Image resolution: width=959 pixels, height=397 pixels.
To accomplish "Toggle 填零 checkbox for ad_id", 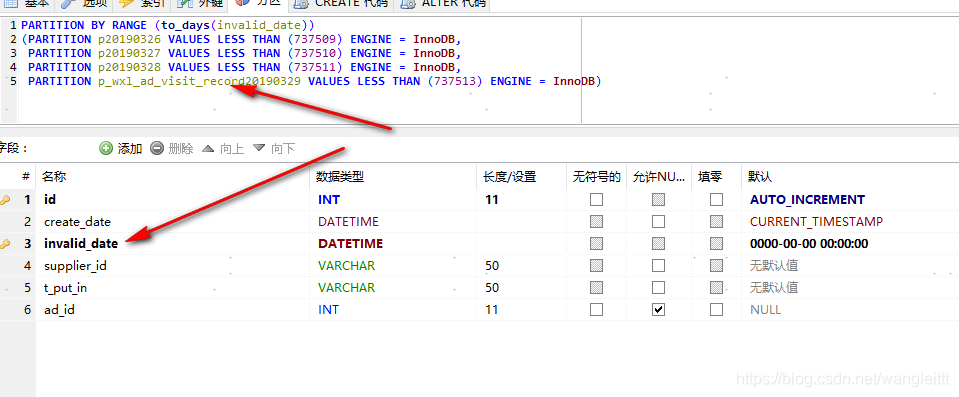I will pyautogui.click(x=716, y=310).
